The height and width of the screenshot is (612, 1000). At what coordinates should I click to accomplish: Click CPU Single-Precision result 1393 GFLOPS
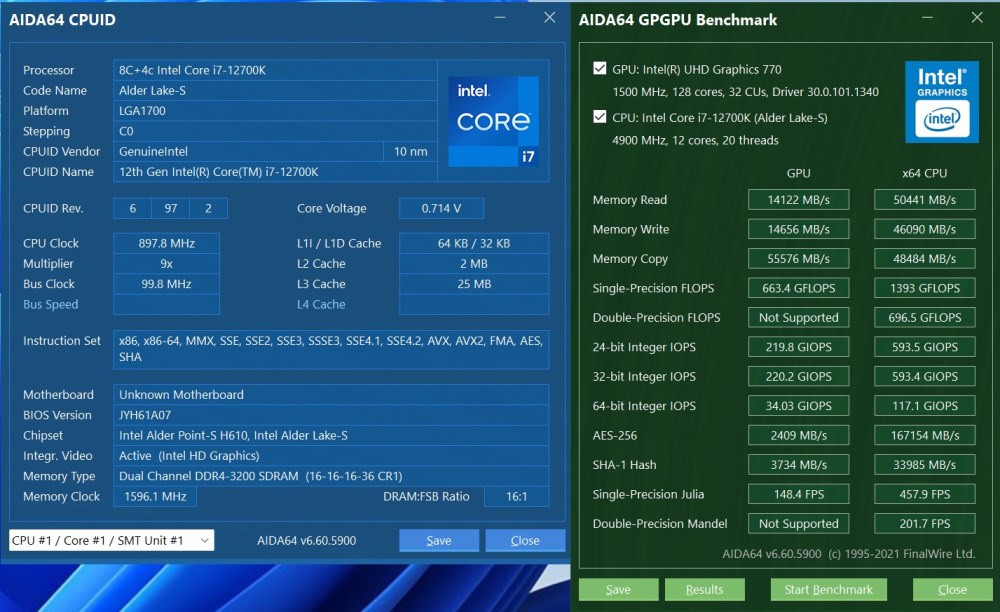click(x=925, y=288)
